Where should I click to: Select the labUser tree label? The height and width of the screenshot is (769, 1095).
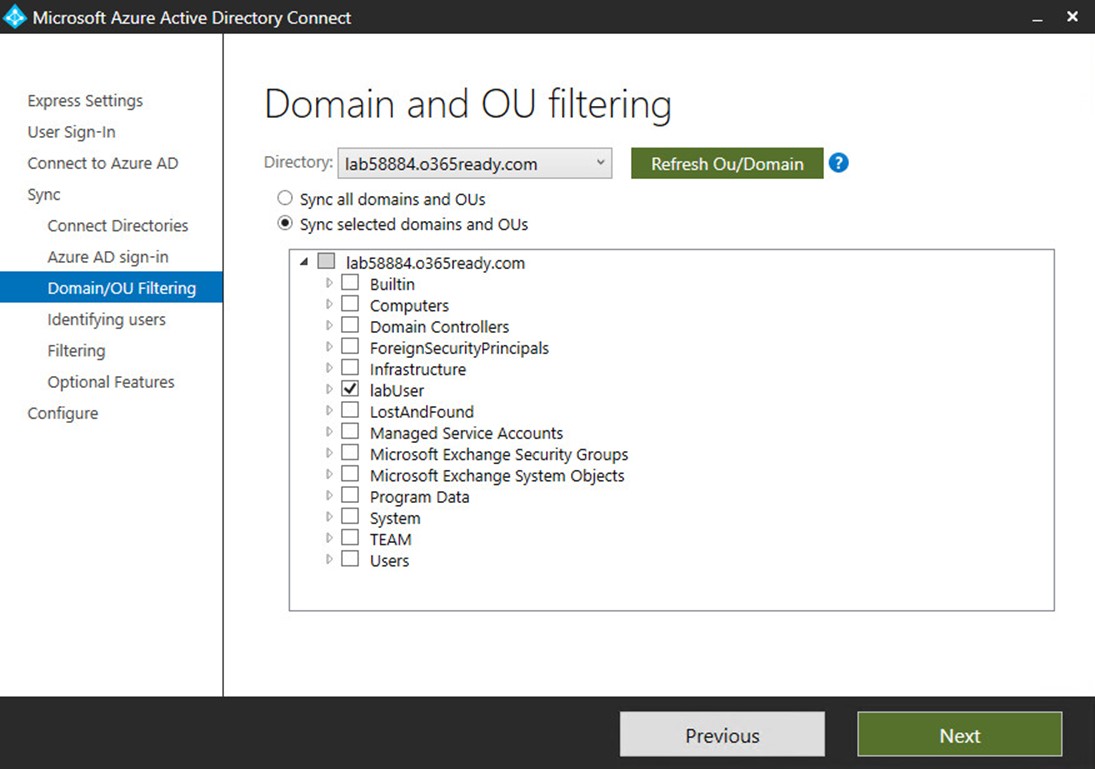[397, 390]
